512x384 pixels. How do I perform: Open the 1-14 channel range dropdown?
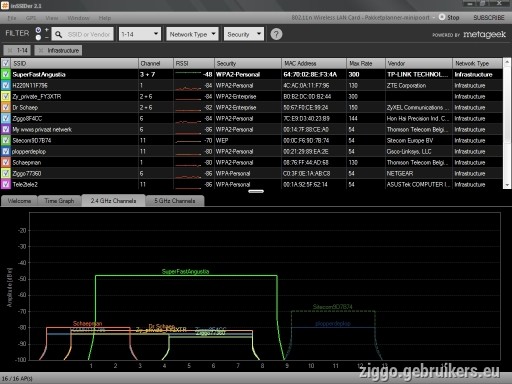click(140, 34)
